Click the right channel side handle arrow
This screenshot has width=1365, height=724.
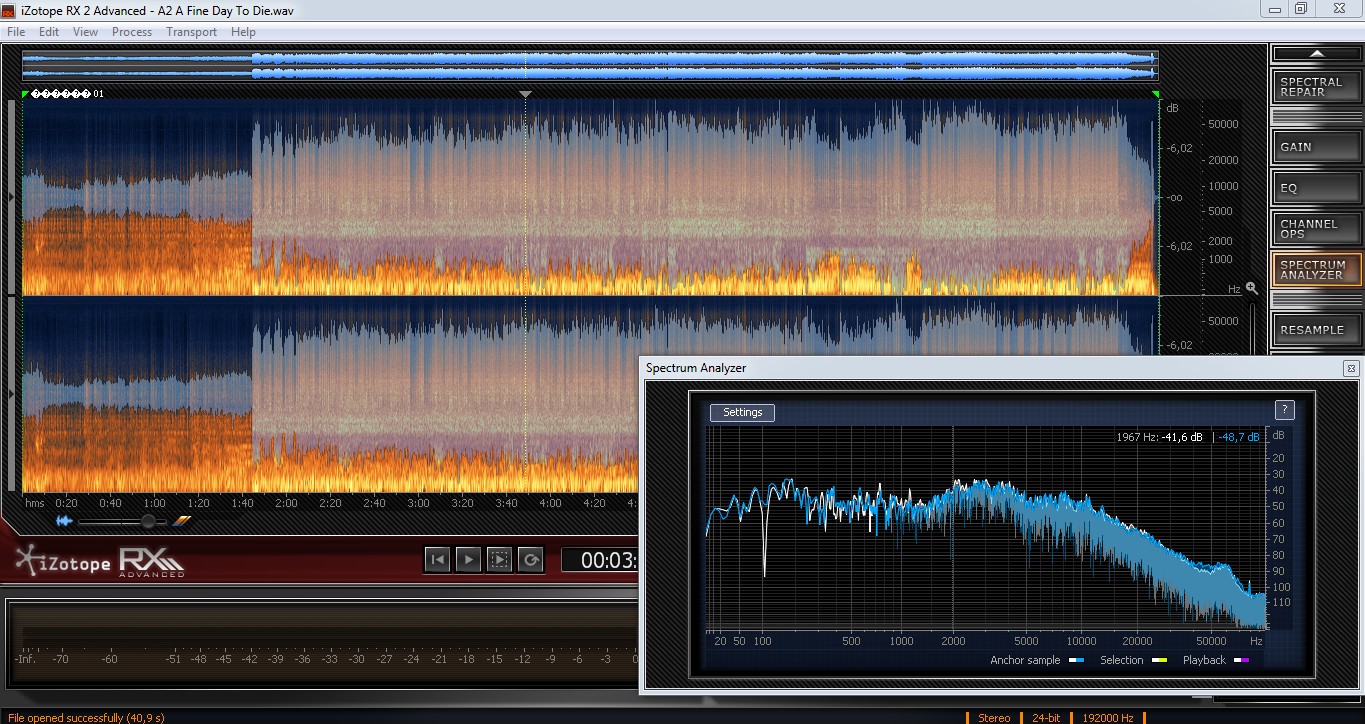[12, 395]
